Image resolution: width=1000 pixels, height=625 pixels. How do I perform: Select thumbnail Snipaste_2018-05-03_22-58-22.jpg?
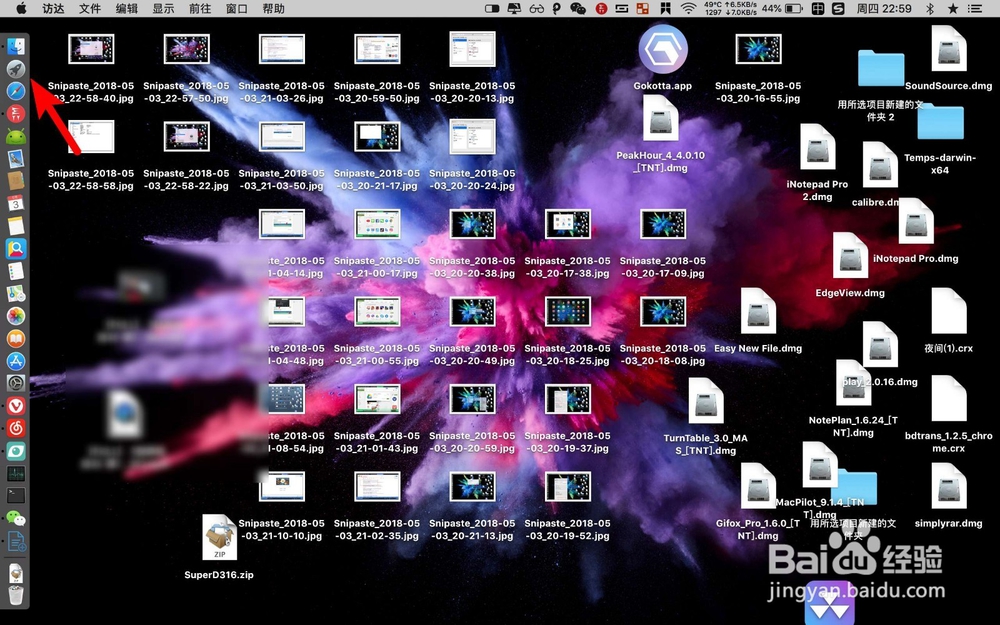coord(186,136)
